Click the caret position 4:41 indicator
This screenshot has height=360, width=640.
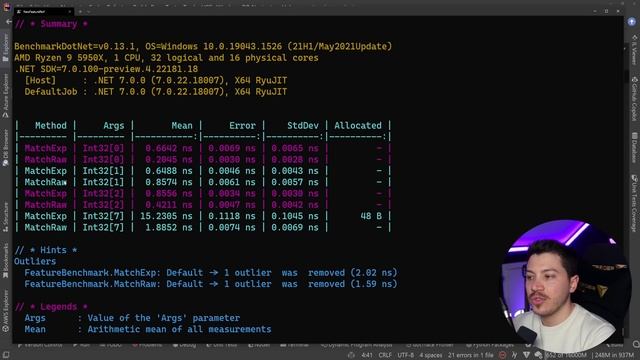click(x=367, y=355)
